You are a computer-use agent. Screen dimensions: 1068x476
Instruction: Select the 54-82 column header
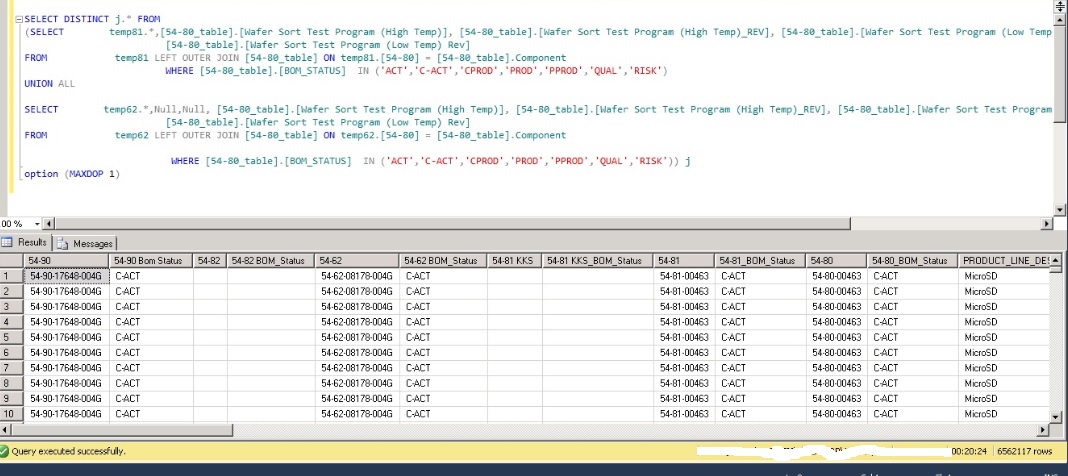pyautogui.click(x=210, y=260)
